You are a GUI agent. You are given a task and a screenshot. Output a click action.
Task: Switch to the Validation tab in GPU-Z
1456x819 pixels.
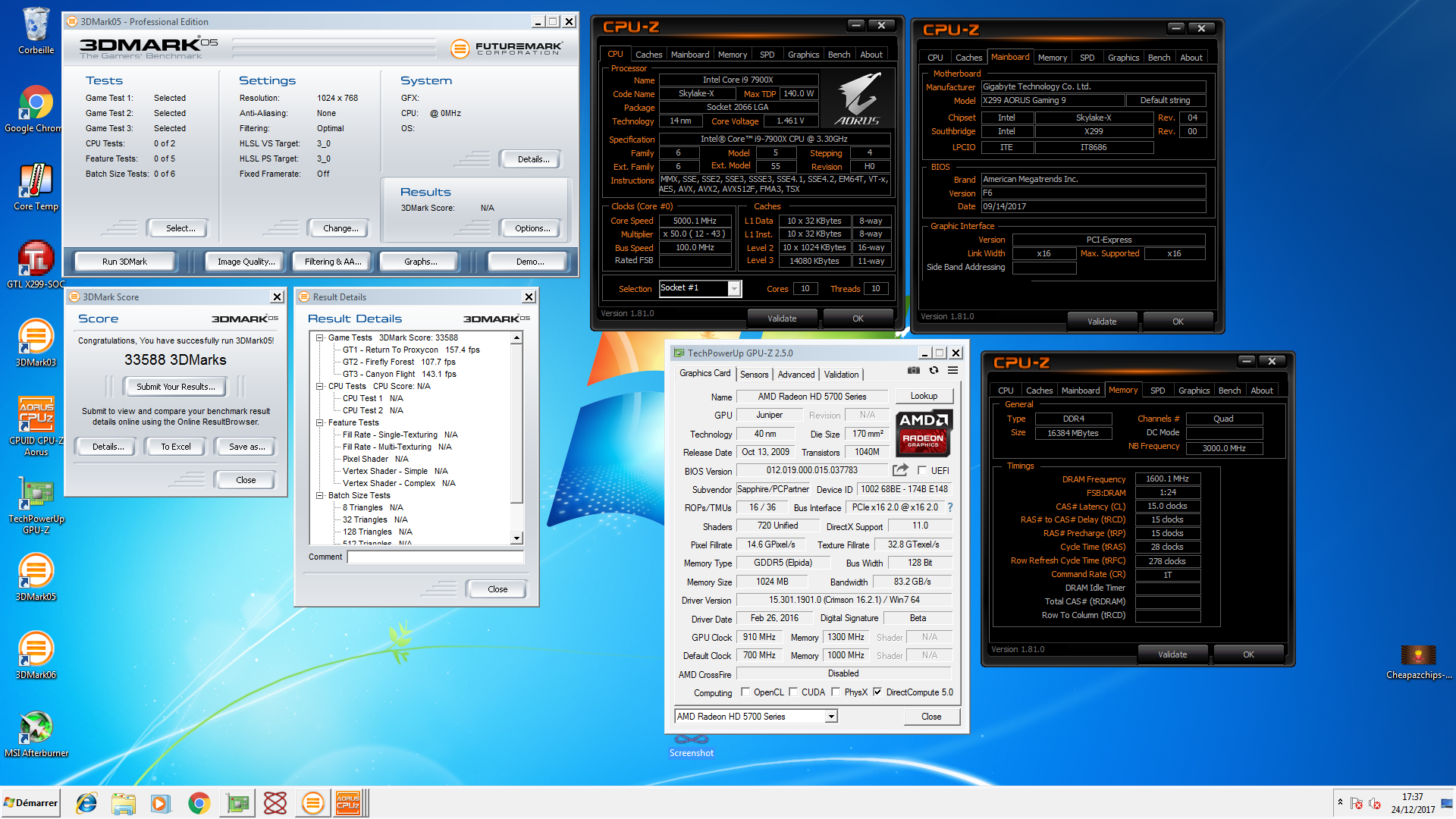(841, 374)
